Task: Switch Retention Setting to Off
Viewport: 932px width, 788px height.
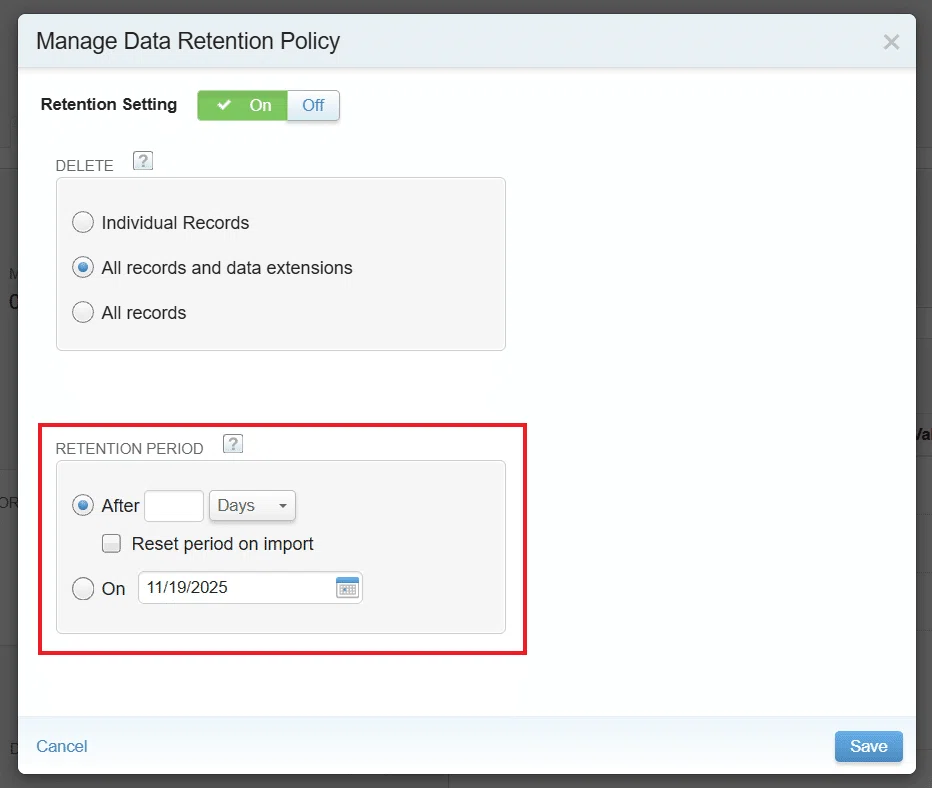Action: (x=313, y=105)
